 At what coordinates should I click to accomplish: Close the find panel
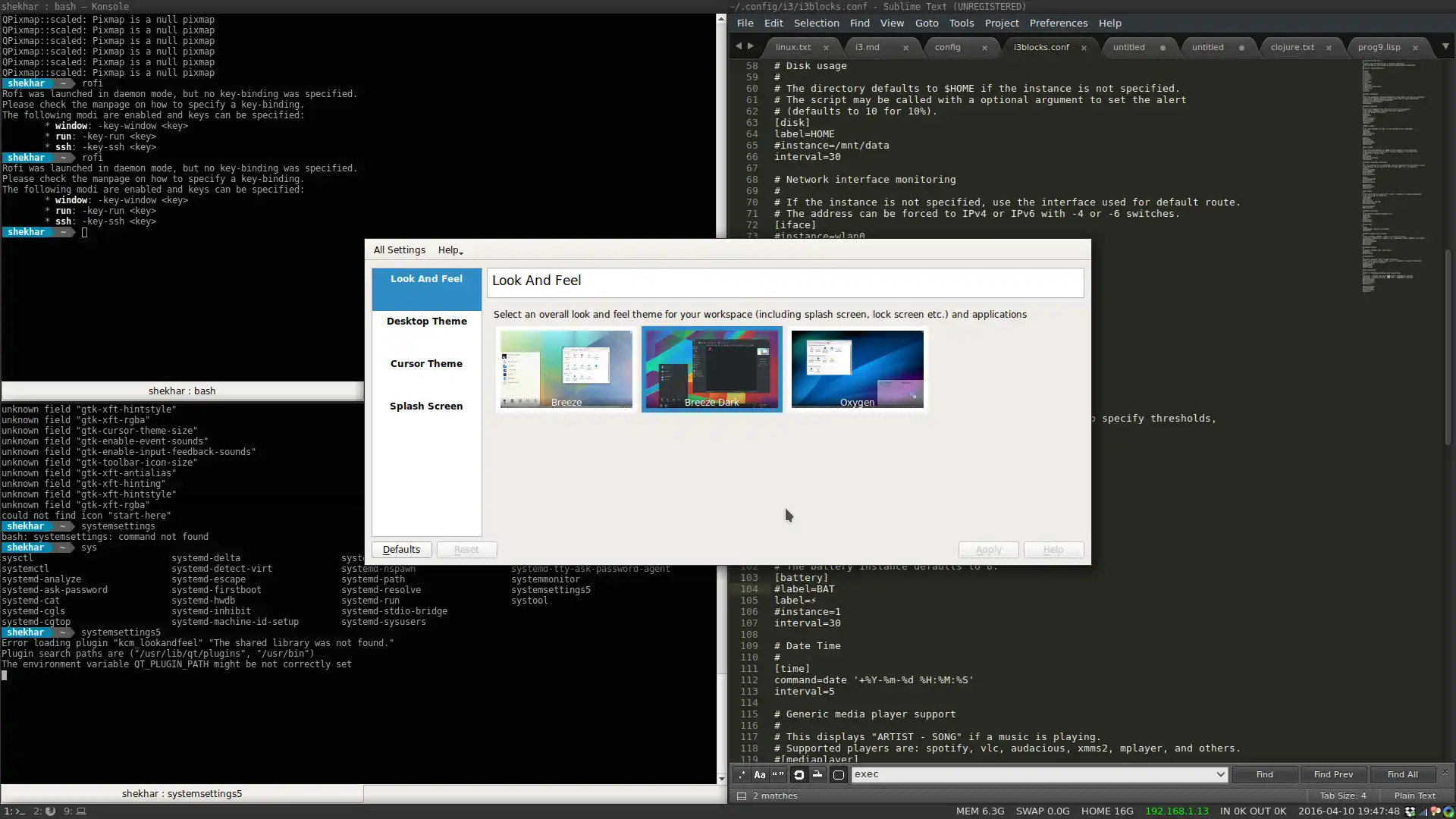coord(1445,772)
